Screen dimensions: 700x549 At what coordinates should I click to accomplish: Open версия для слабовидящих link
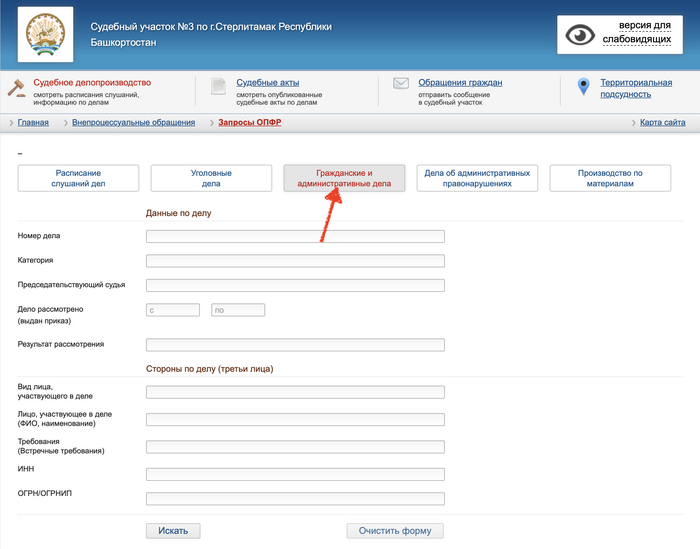pos(637,32)
